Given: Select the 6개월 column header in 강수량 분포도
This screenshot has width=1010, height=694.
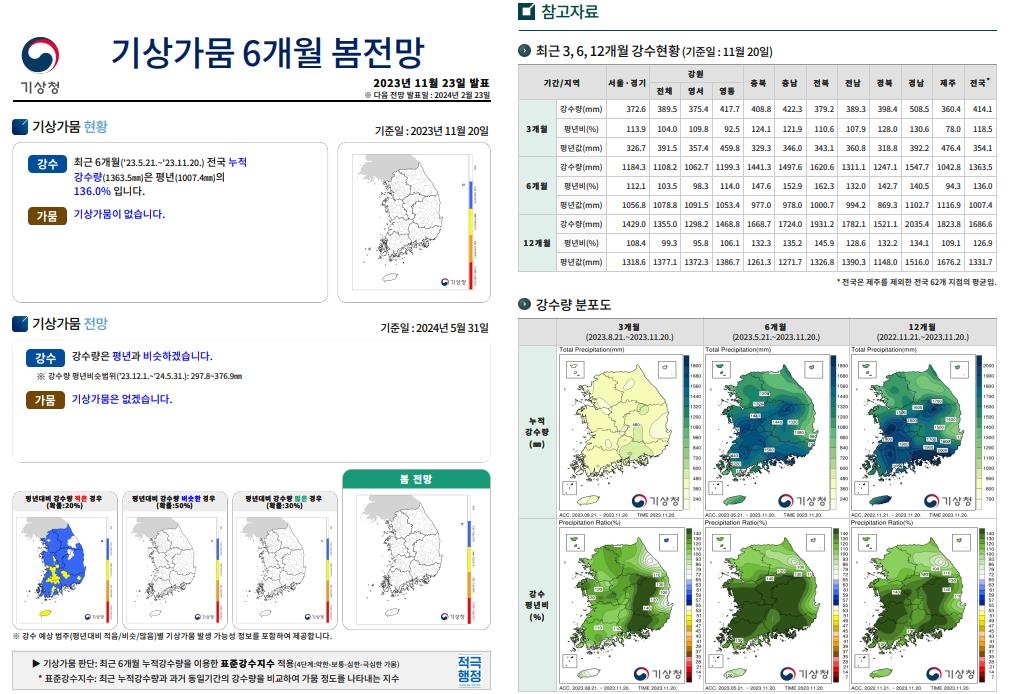Looking at the screenshot, I should coord(776,331).
